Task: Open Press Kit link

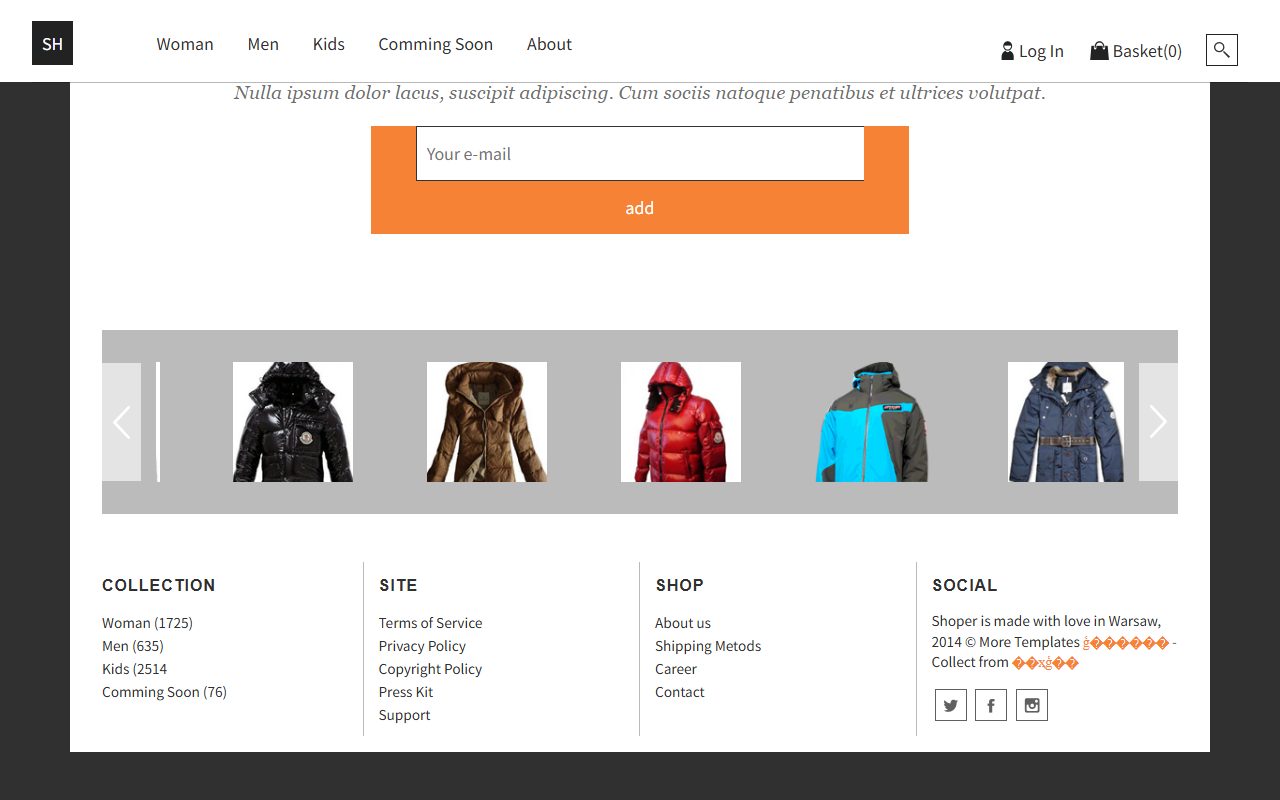Action: [x=406, y=692]
